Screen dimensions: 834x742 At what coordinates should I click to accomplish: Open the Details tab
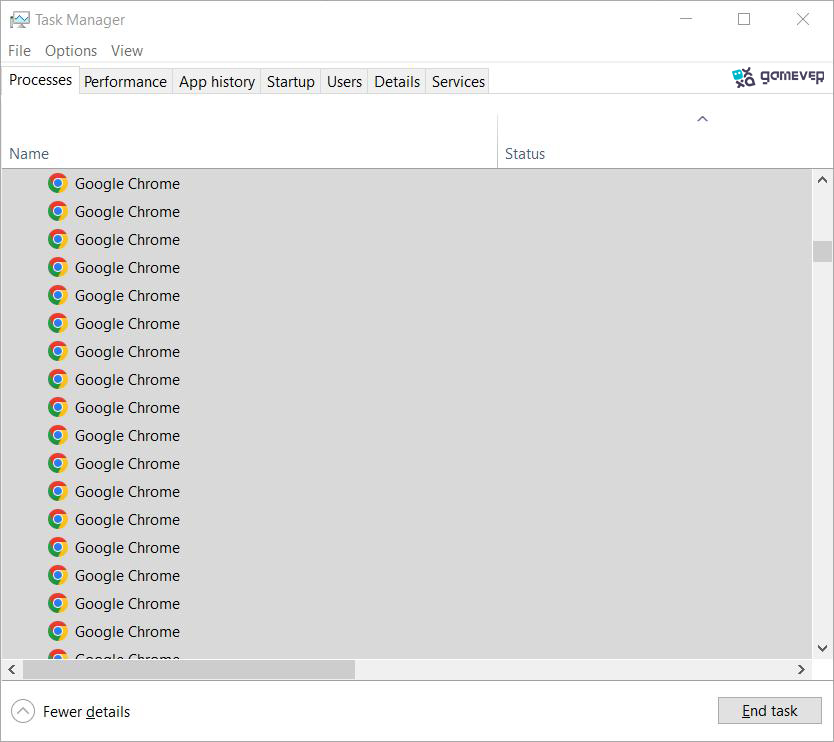(397, 81)
